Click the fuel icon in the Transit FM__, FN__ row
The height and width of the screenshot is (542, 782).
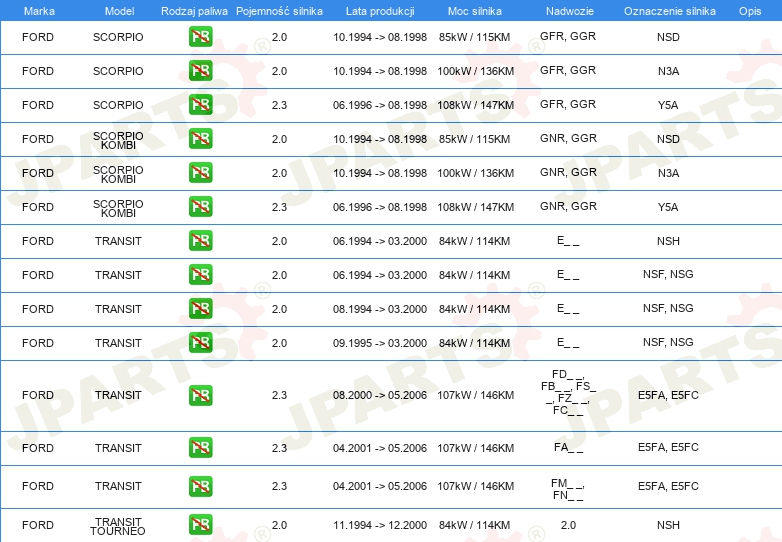tap(200, 486)
